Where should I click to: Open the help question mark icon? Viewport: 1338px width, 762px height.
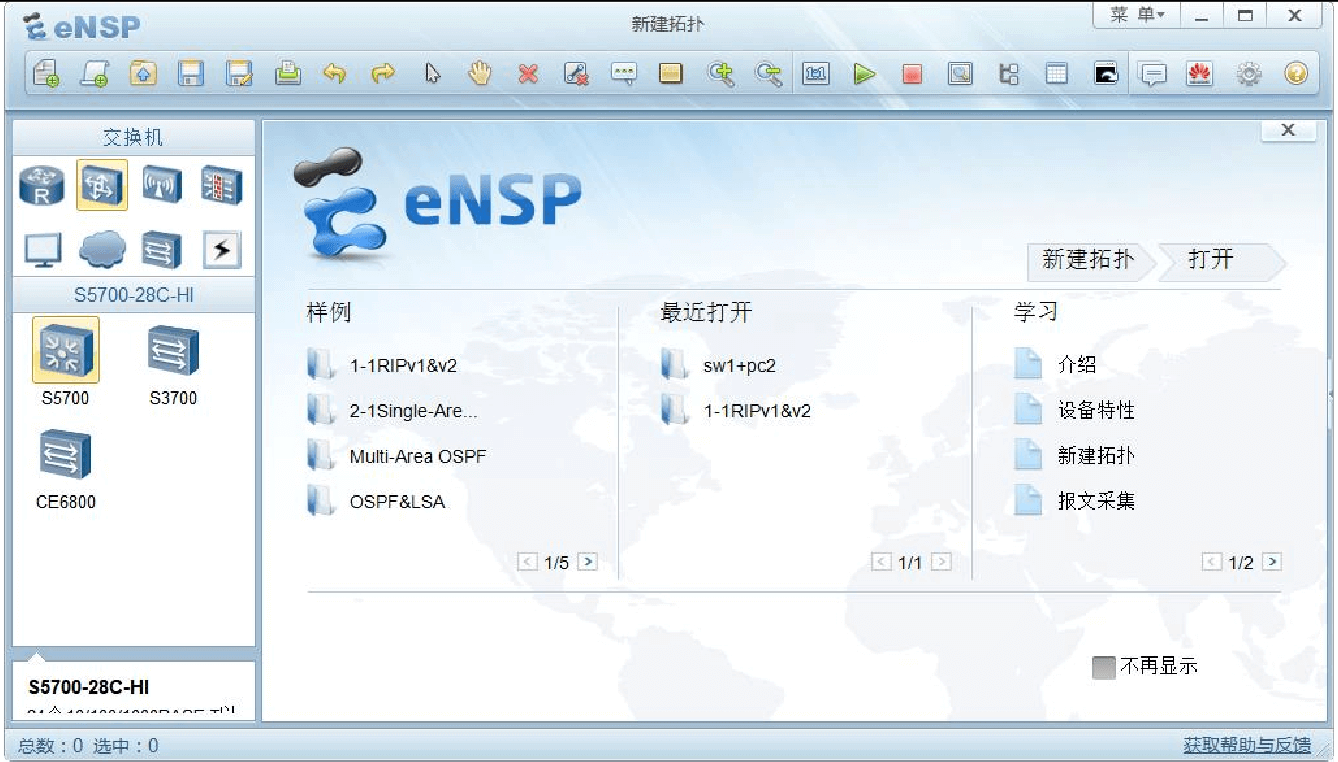pyautogui.click(x=1296, y=74)
